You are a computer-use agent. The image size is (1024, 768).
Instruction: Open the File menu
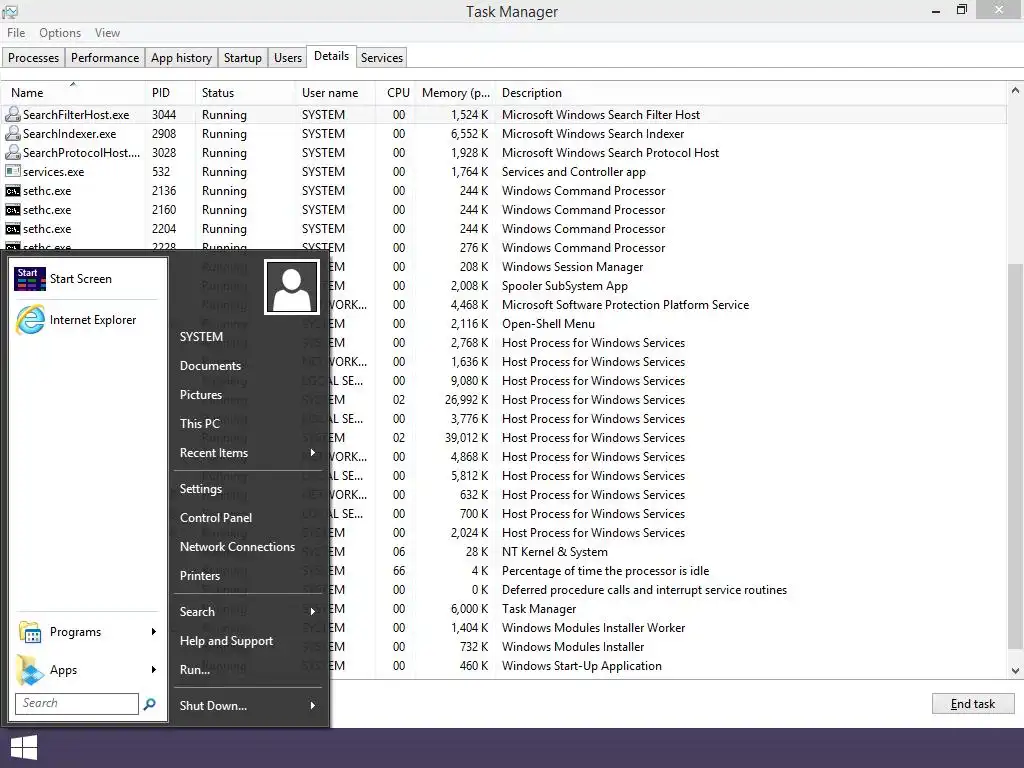click(16, 33)
